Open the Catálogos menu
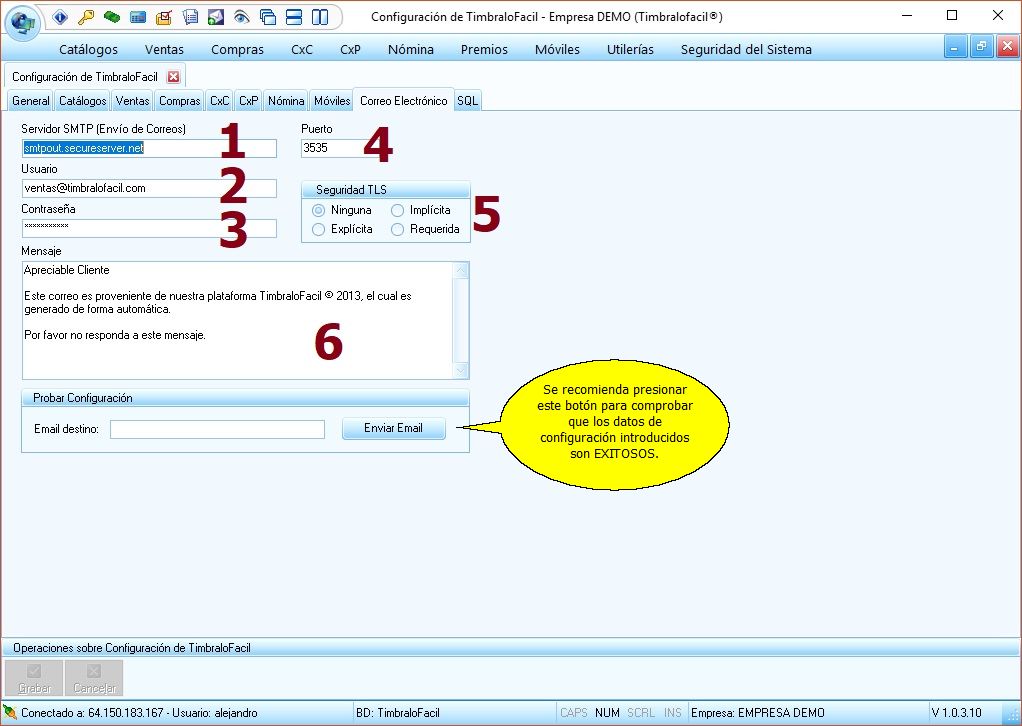 point(89,50)
